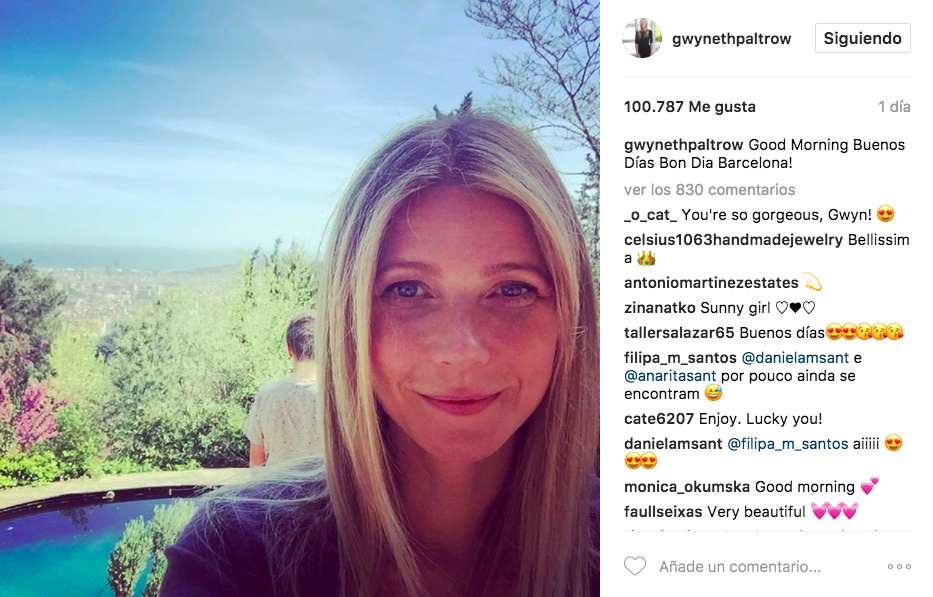This screenshot has width=933, height=597.
Task: Open 100.787 Me gusta likes list
Action: click(x=690, y=107)
